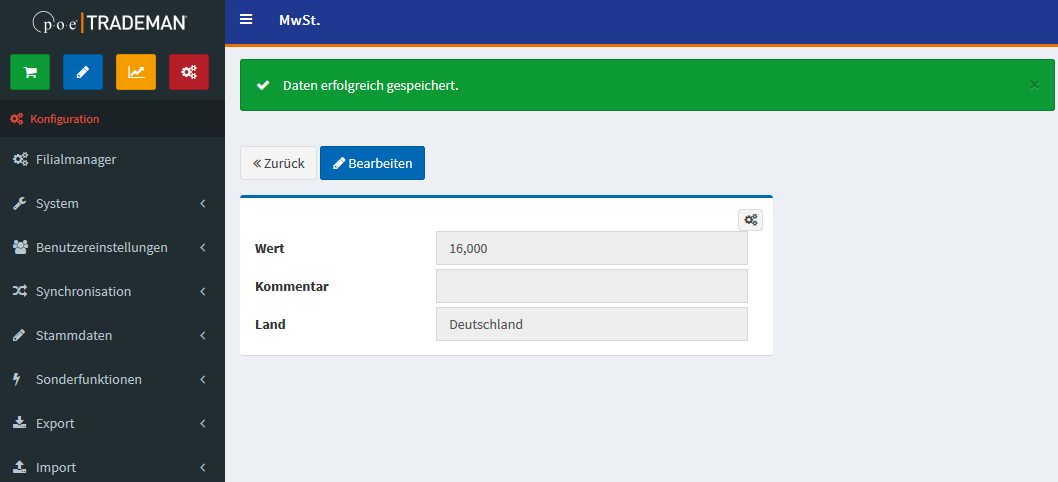Click the Zurück button
The width and height of the screenshot is (1058, 482).
point(278,163)
